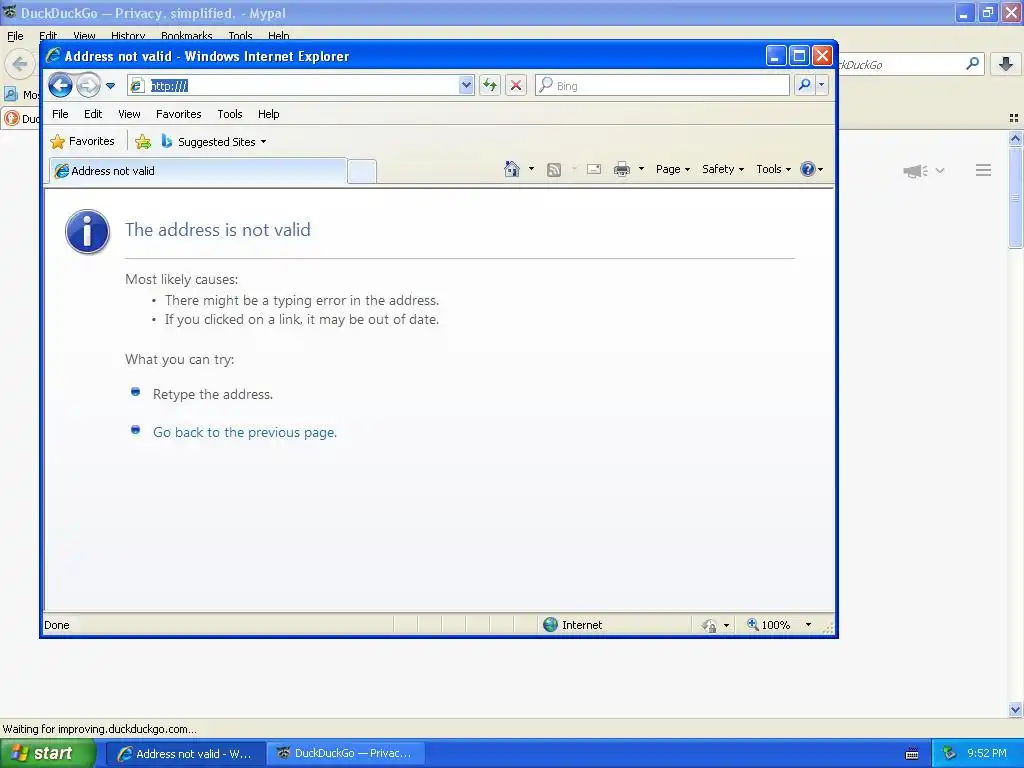Maximize the Internet Explorer window
1024x768 pixels.
(x=799, y=56)
